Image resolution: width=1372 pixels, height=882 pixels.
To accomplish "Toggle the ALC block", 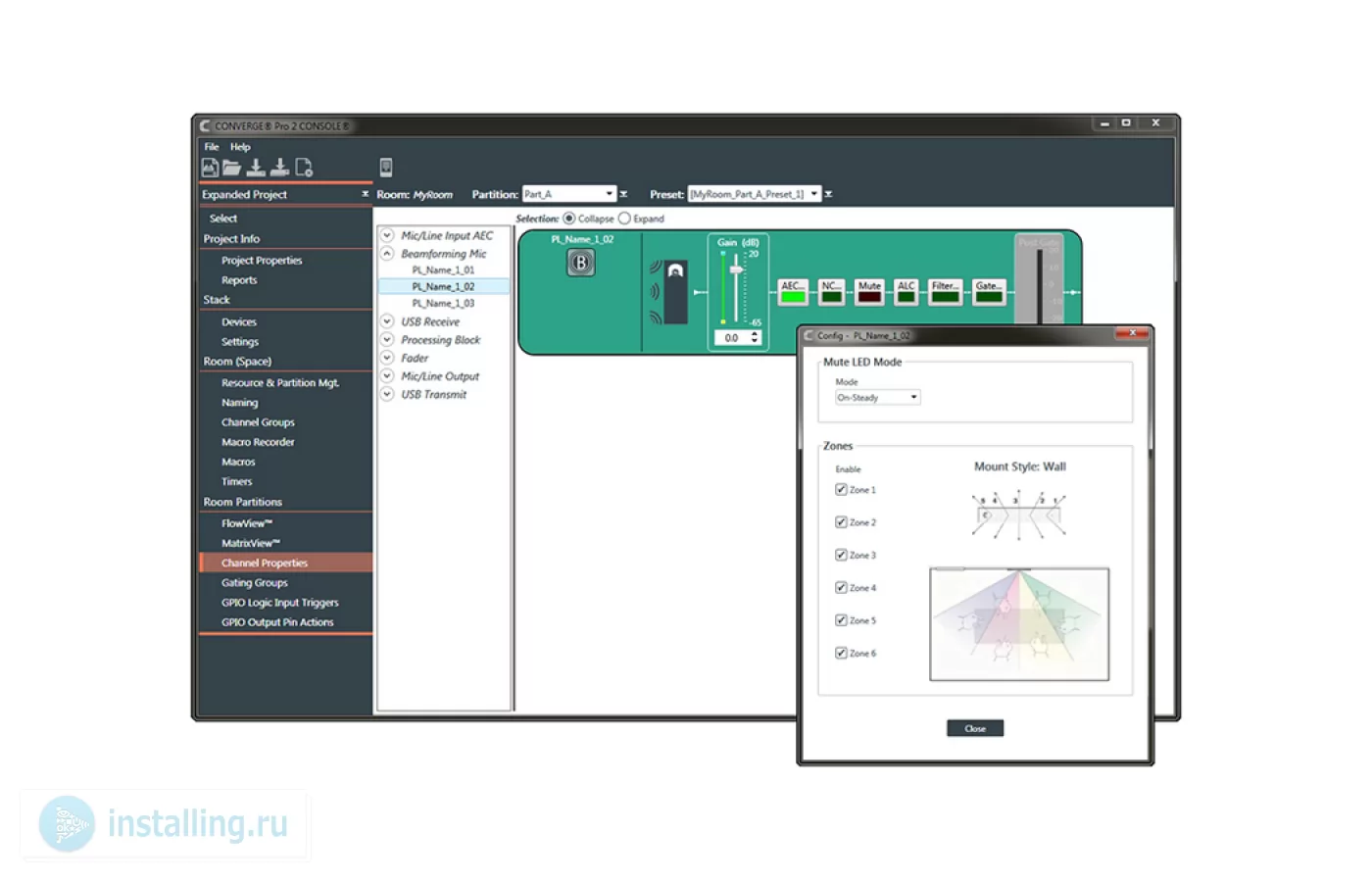I will (906, 291).
